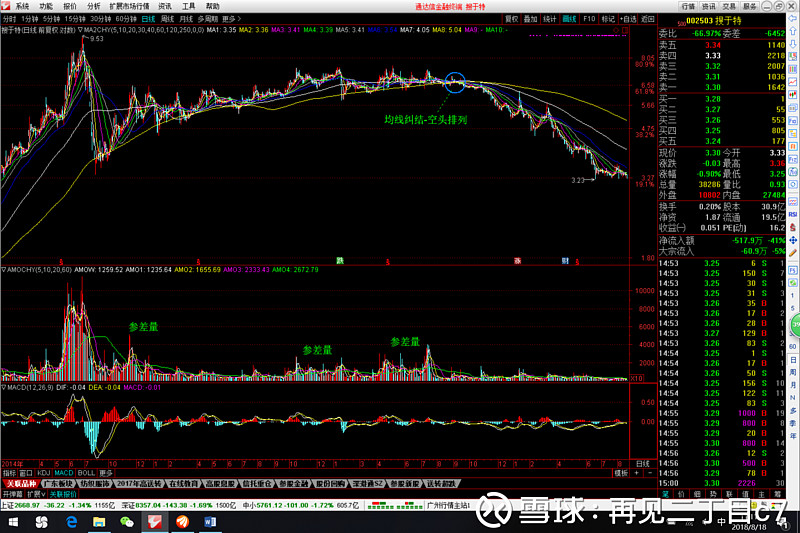Open Edge browser from taskbar
Viewport: 800px width, 533px height.
coord(71,522)
